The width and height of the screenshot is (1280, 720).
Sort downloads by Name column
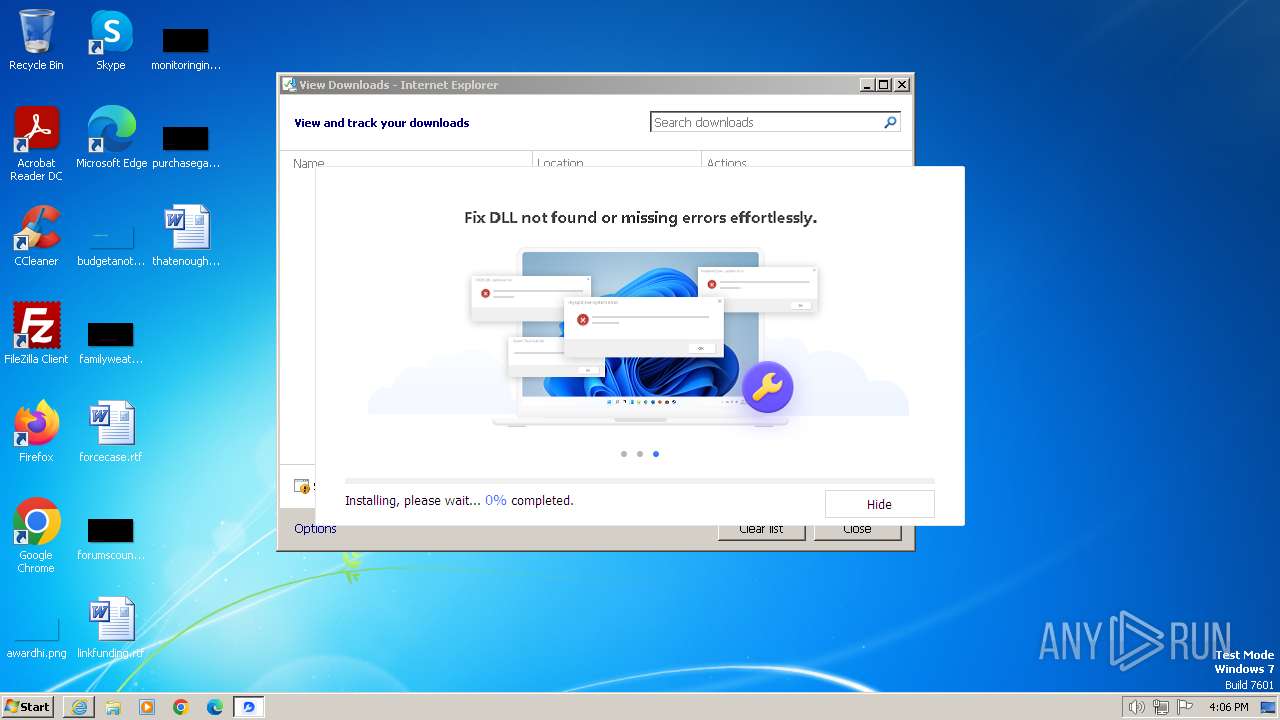[309, 162]
